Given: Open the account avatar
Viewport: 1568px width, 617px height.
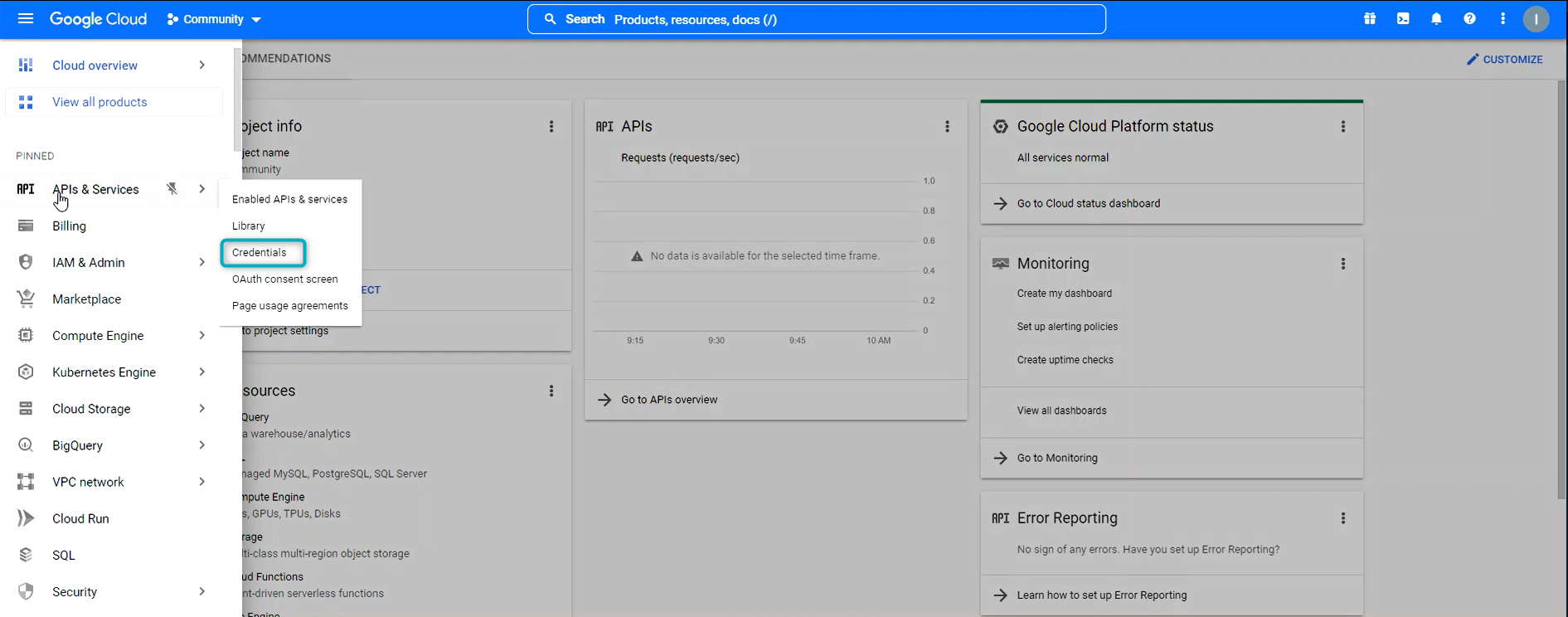Looking at the screenshot, I should pos(1536,19).
